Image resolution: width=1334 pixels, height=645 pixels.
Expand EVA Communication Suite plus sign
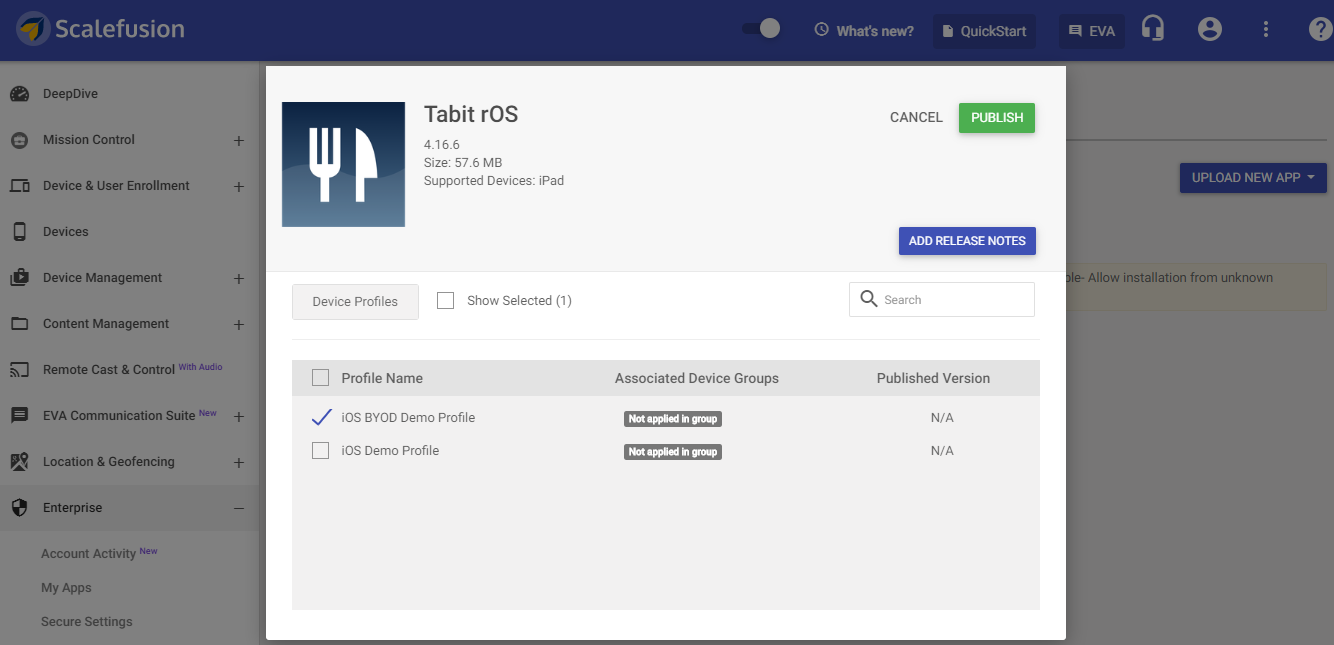[x=239, y=416]
